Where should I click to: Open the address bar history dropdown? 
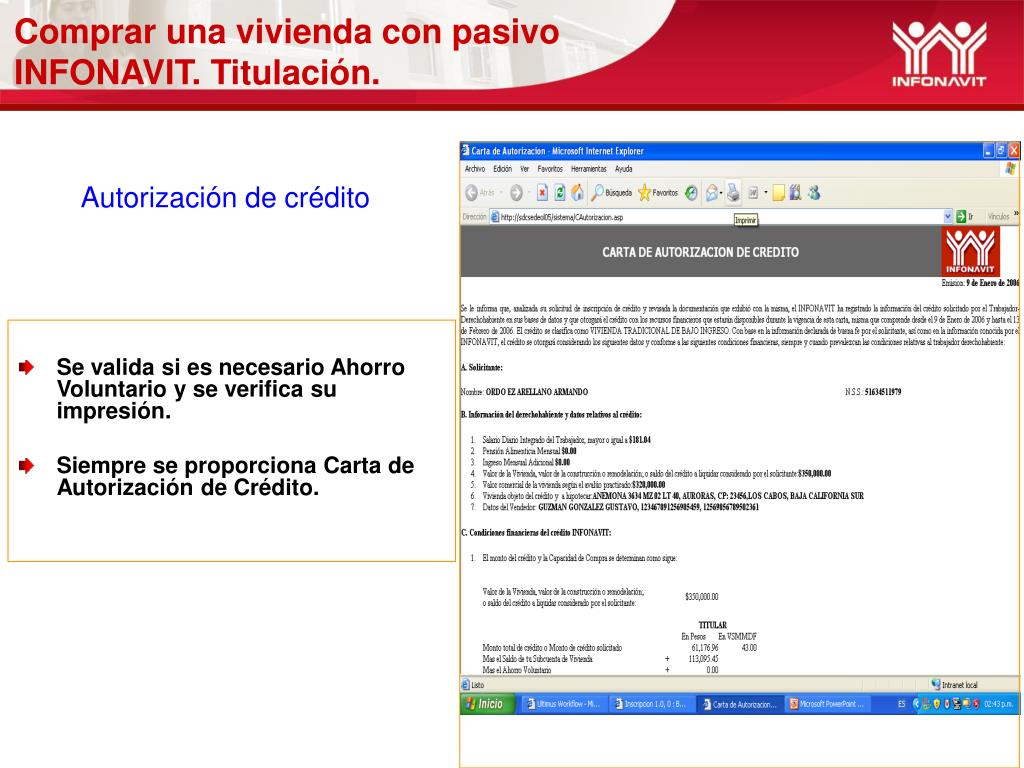[x=948, y=217]
